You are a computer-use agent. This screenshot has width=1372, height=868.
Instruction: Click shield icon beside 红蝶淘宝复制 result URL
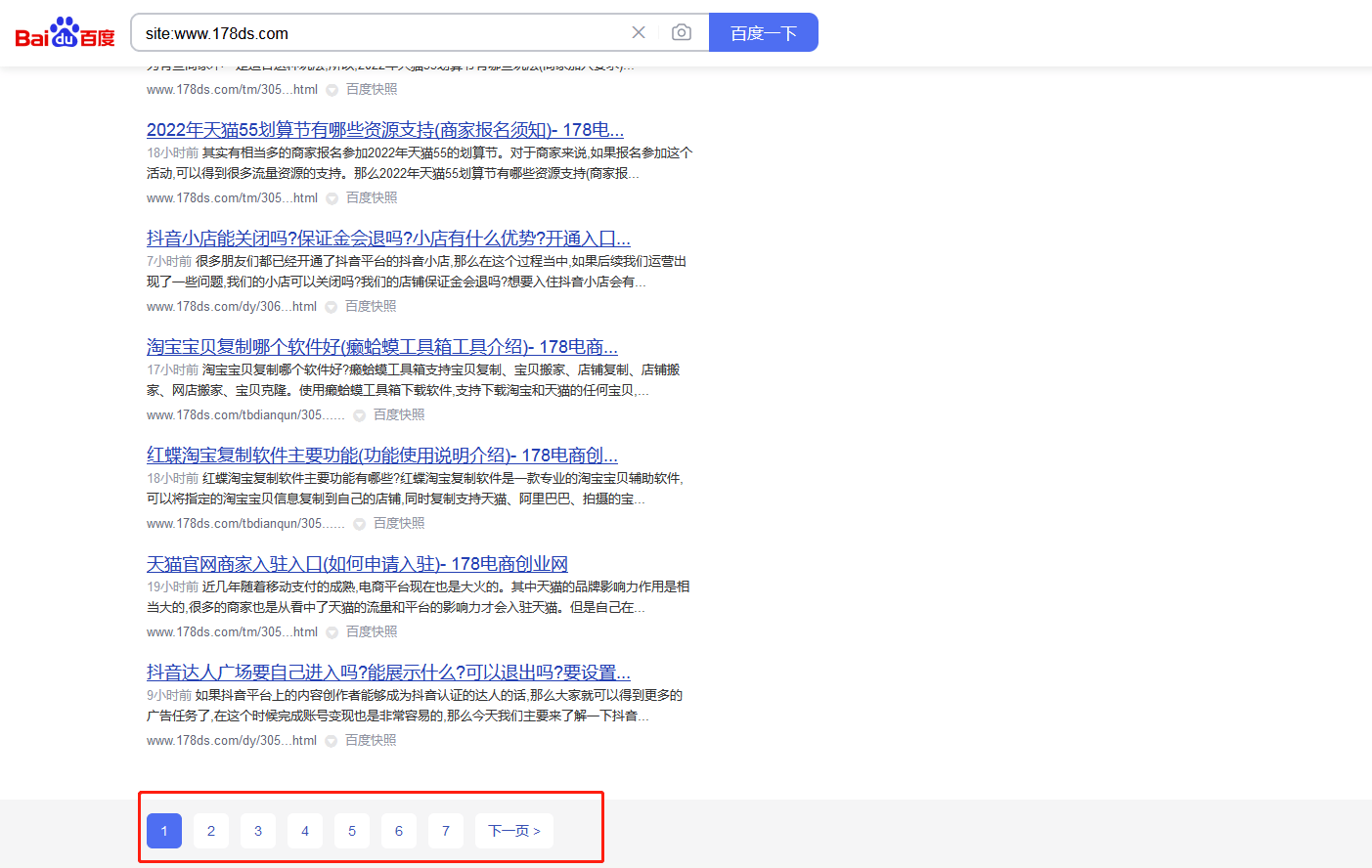[x=359, y=524]
